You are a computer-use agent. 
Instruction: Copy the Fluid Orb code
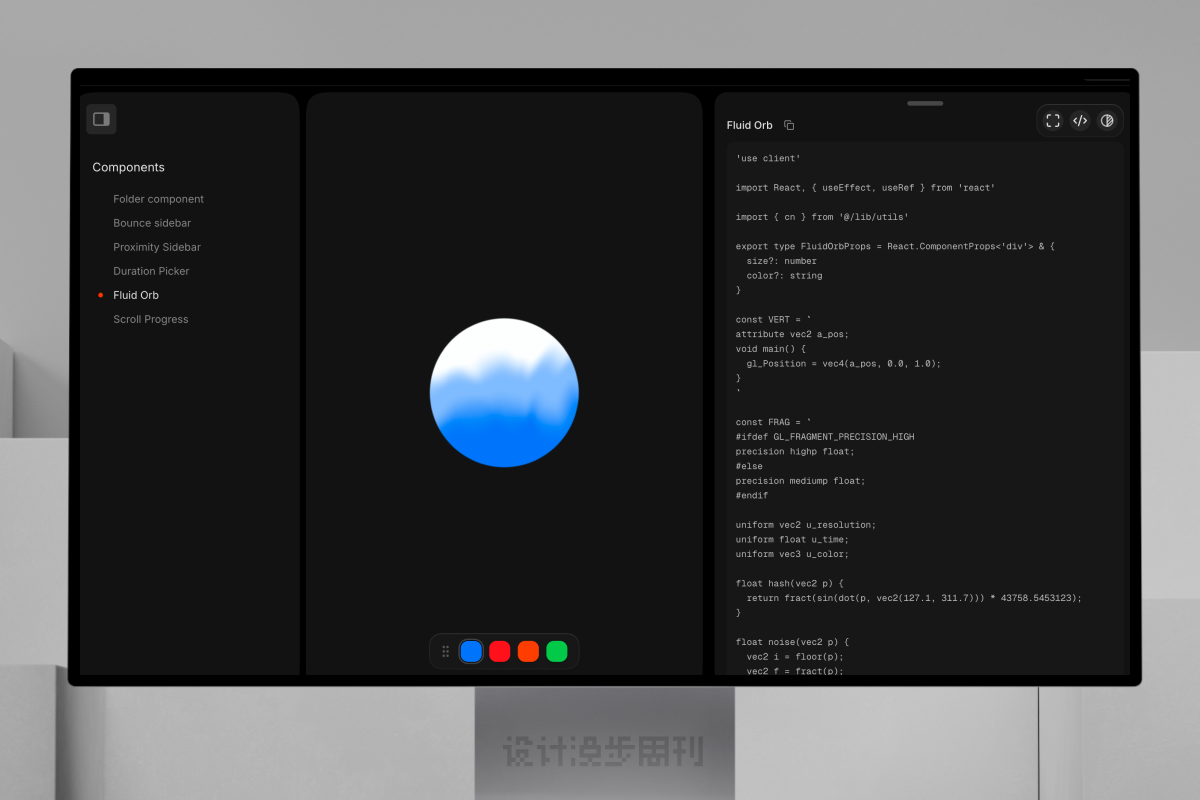pos(789,125)
